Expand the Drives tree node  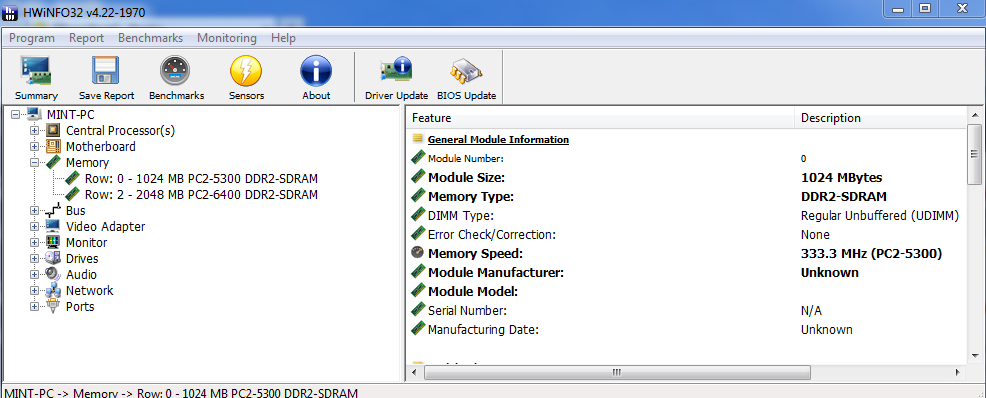[35, 258]
